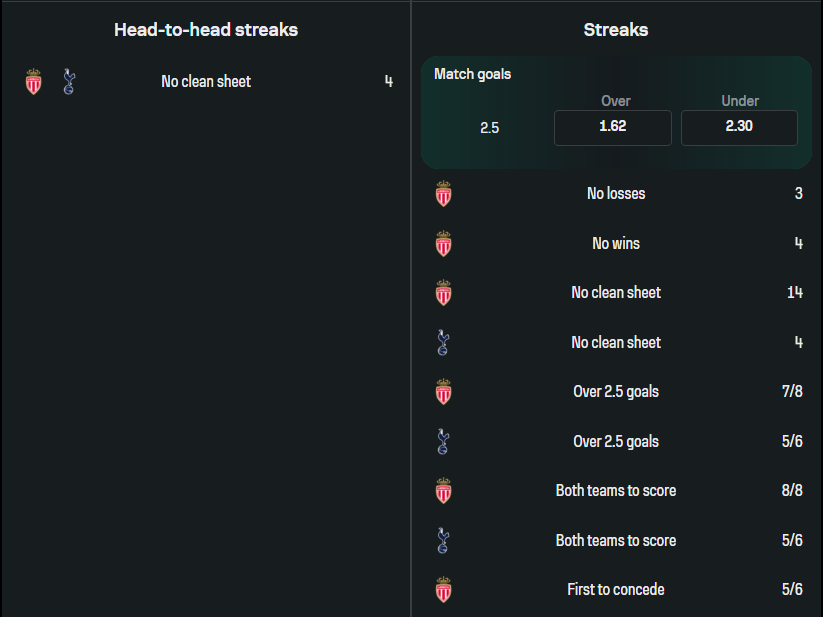Click Monaco crest beside Both teams to score
Screen dimensions: 823x617
444,491
